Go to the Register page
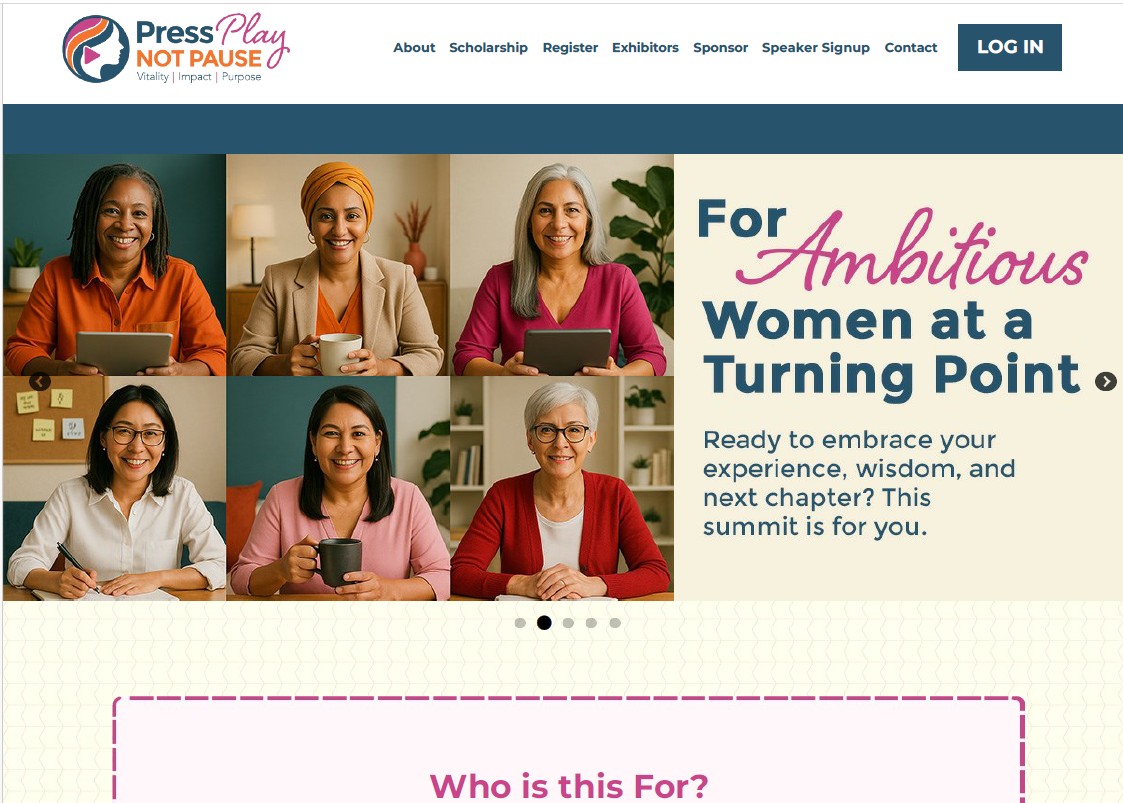This screenshot has width=1123, height=803. pos(570,47)
